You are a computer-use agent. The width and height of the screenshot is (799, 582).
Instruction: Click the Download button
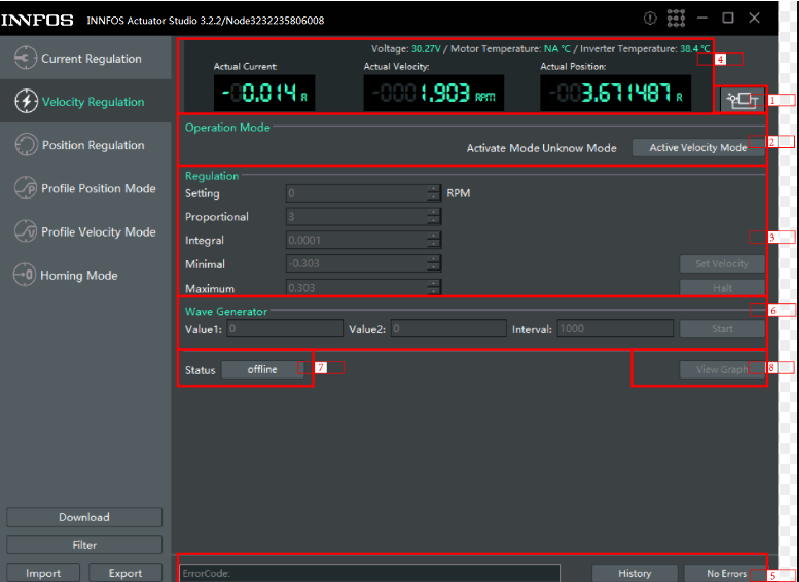click(x=84, y=517)
